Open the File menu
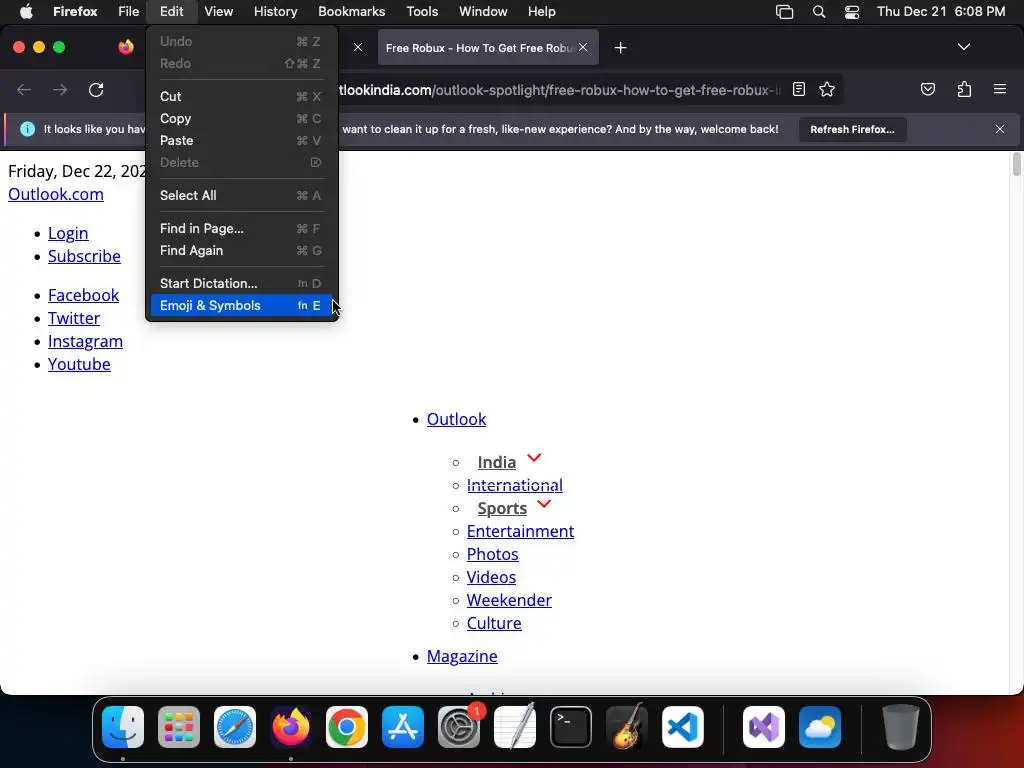Viewport: 1024px width, 768px height. (128, 12)
